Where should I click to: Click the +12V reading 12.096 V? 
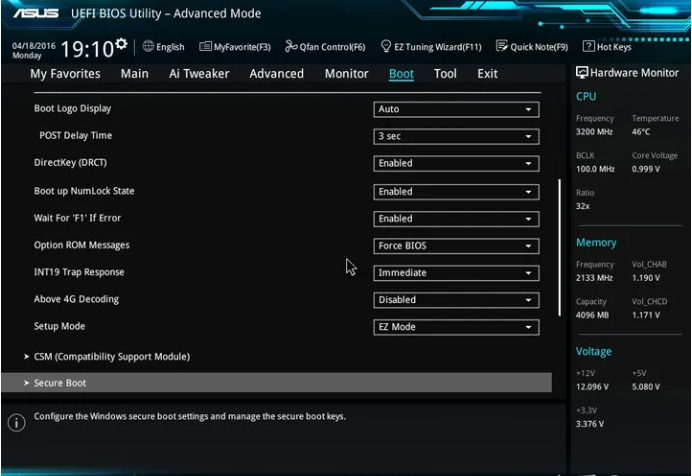click(592, 387)
